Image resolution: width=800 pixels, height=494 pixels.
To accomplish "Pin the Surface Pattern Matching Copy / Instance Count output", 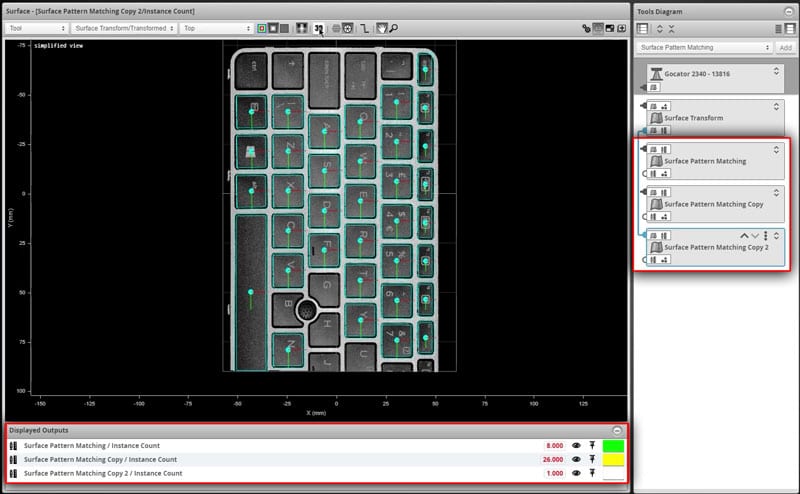I will click(592, 459).
